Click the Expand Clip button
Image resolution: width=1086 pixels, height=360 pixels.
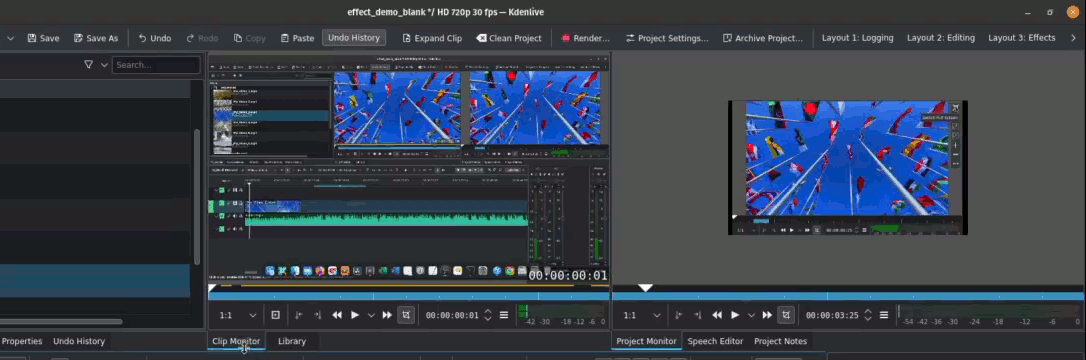tap(431, 38)
